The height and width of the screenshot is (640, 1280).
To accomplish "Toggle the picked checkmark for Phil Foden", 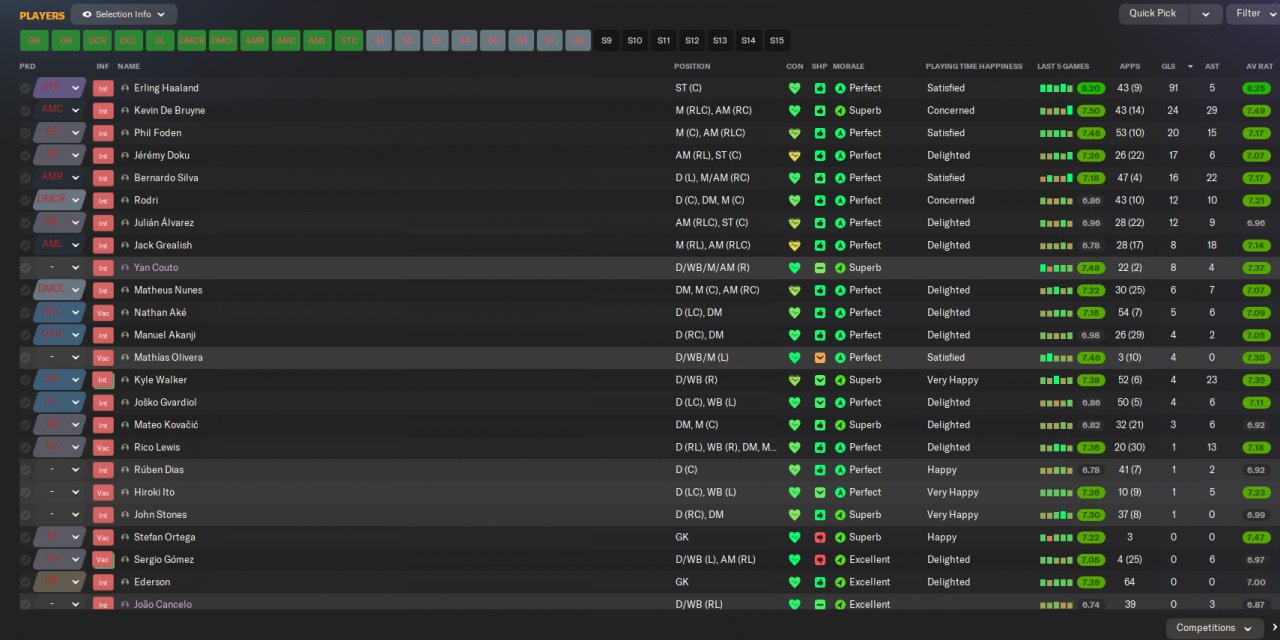I will [x=25, y=133].
